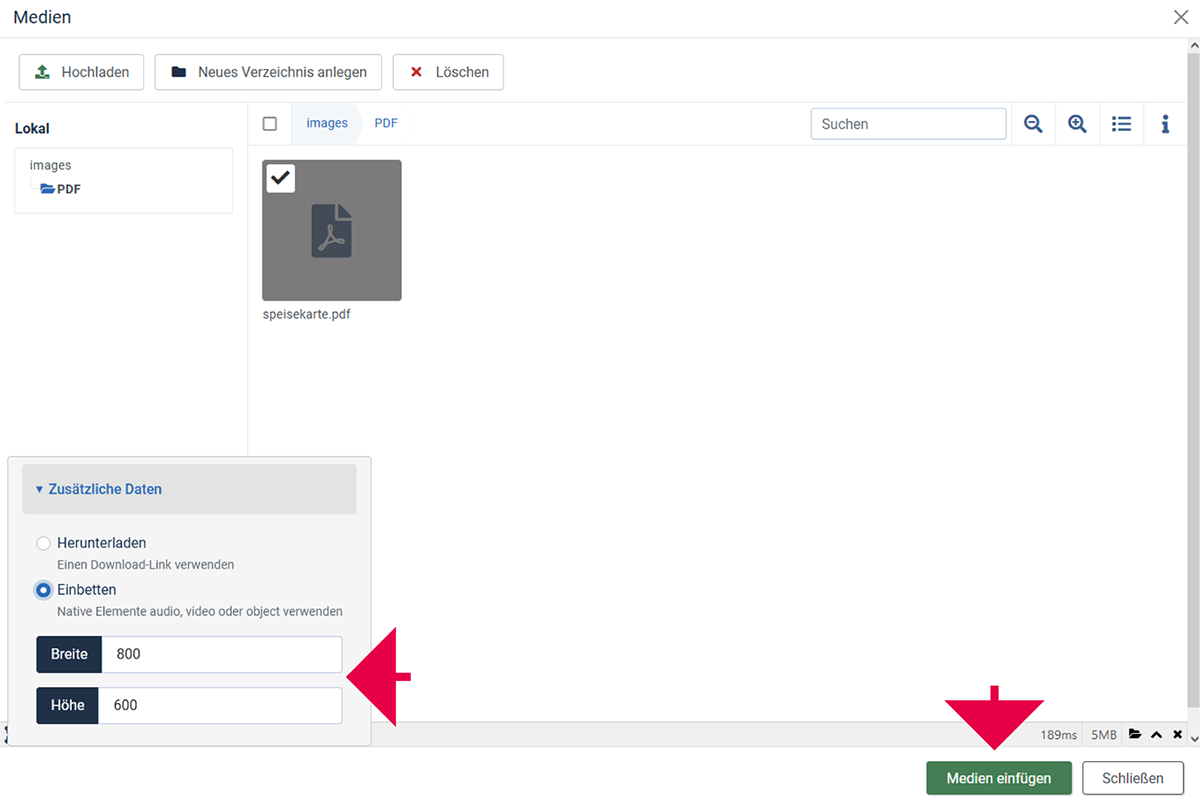
Task: Navigate to images in the breadcrumb
Action: (x=327, y=123)
